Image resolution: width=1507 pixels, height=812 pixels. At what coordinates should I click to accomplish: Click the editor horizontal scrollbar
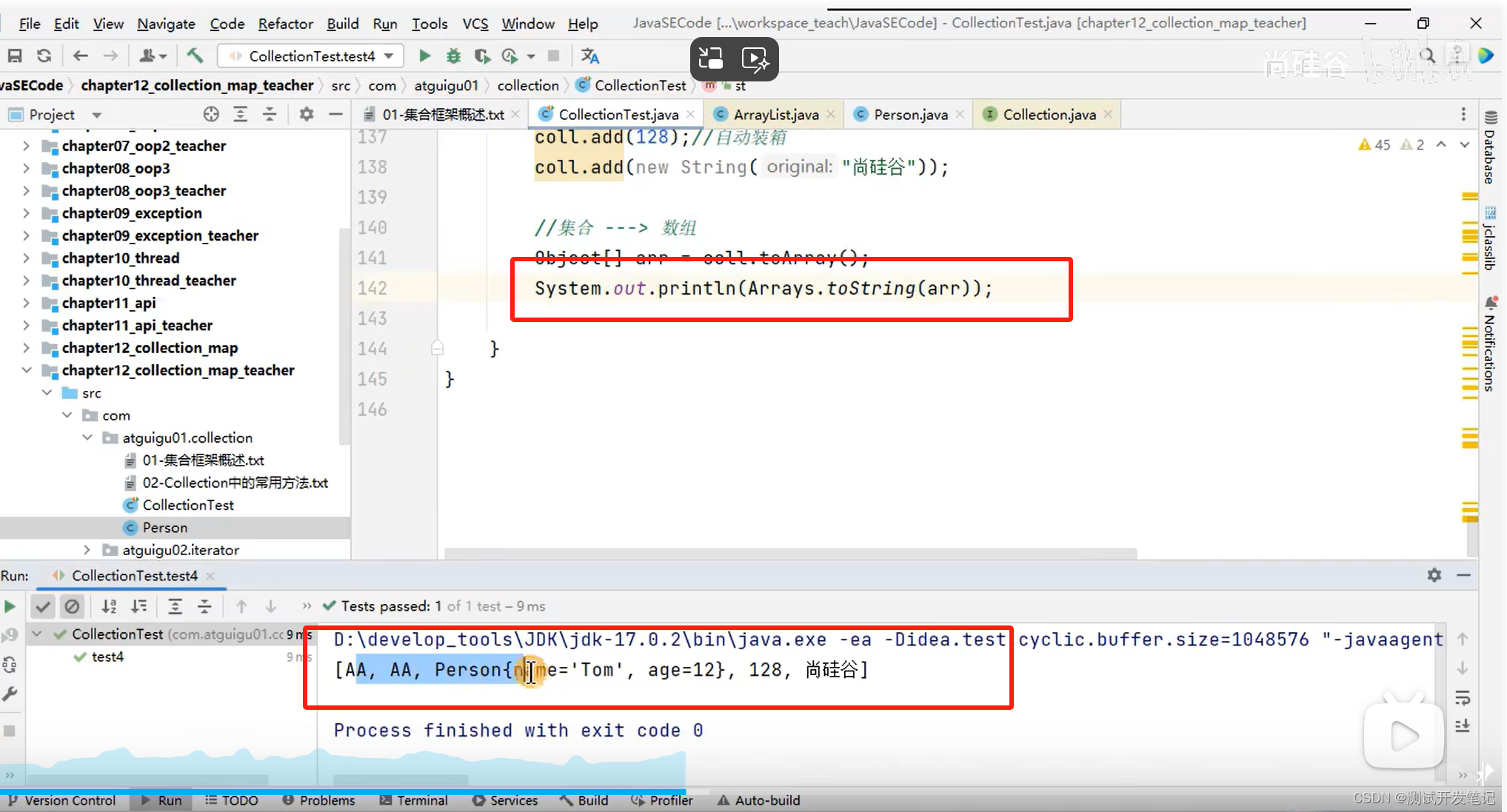click(790, 553)
